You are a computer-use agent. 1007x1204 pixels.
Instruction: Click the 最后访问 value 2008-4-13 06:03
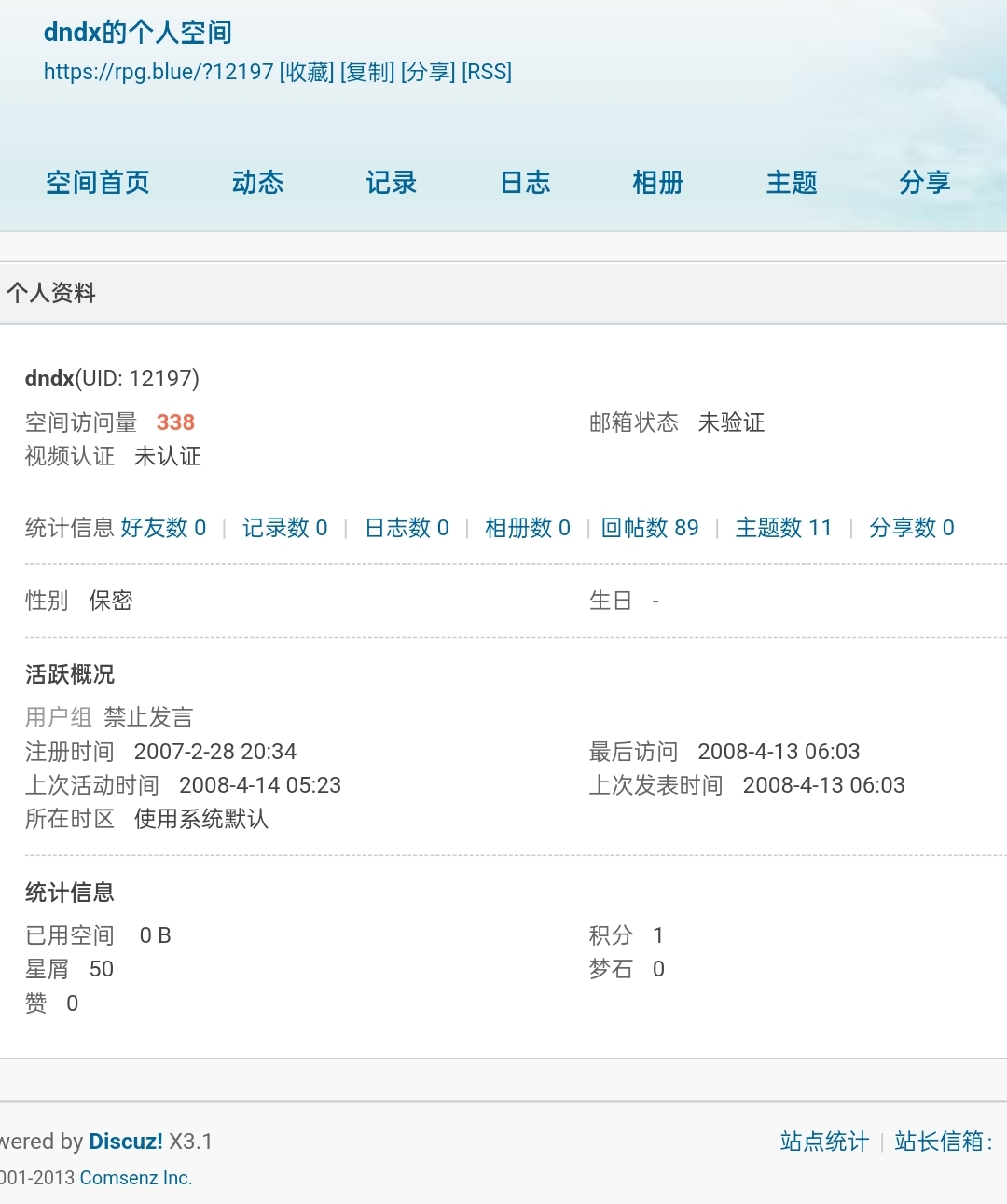point(779,752)
